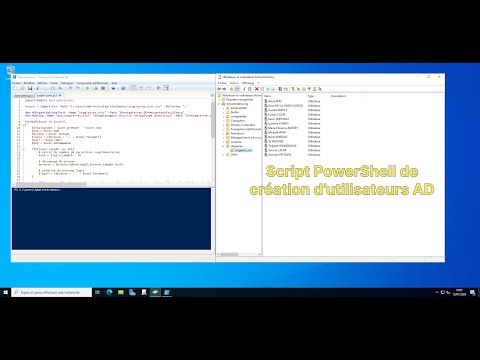The width and height of the screenshot is (480, 360).
Task: Run the script with the green play icon
Action: [88, 88]
